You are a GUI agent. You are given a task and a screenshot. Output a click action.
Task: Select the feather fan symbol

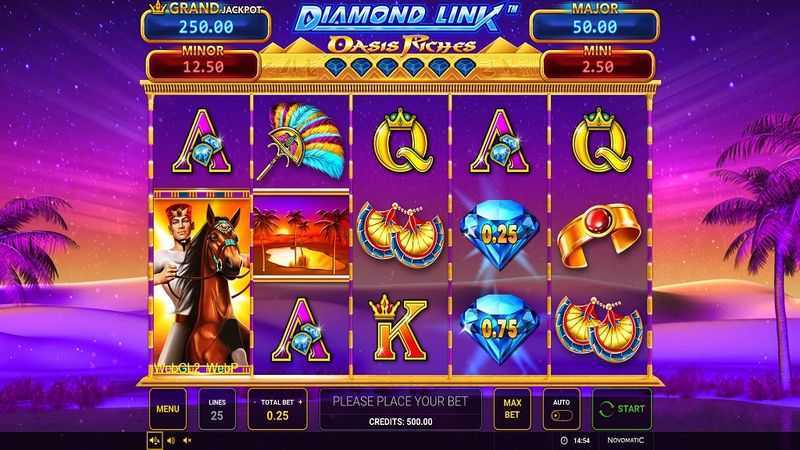click(301, 141)
